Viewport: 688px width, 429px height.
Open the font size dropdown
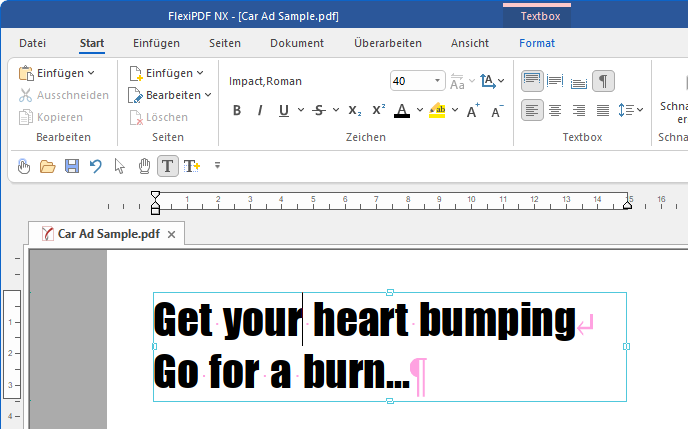coord(438,81)
